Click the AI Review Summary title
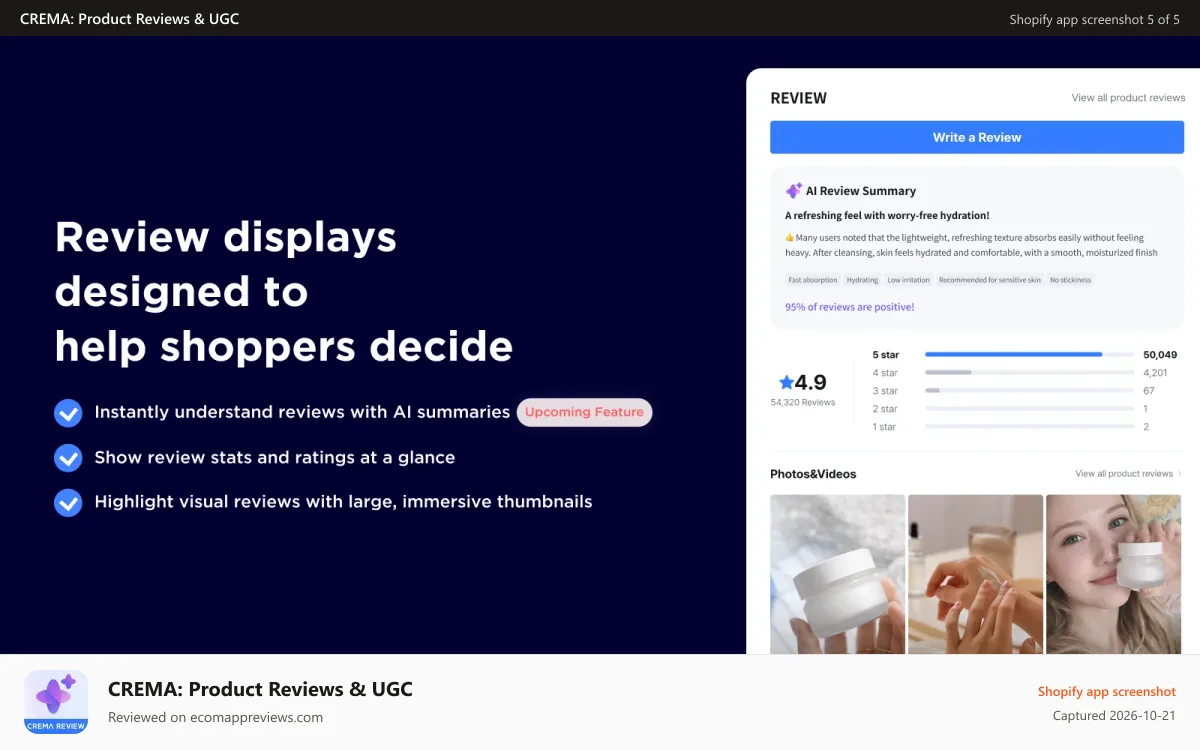The image size is (1200, 750). click(x=861, y=191)
